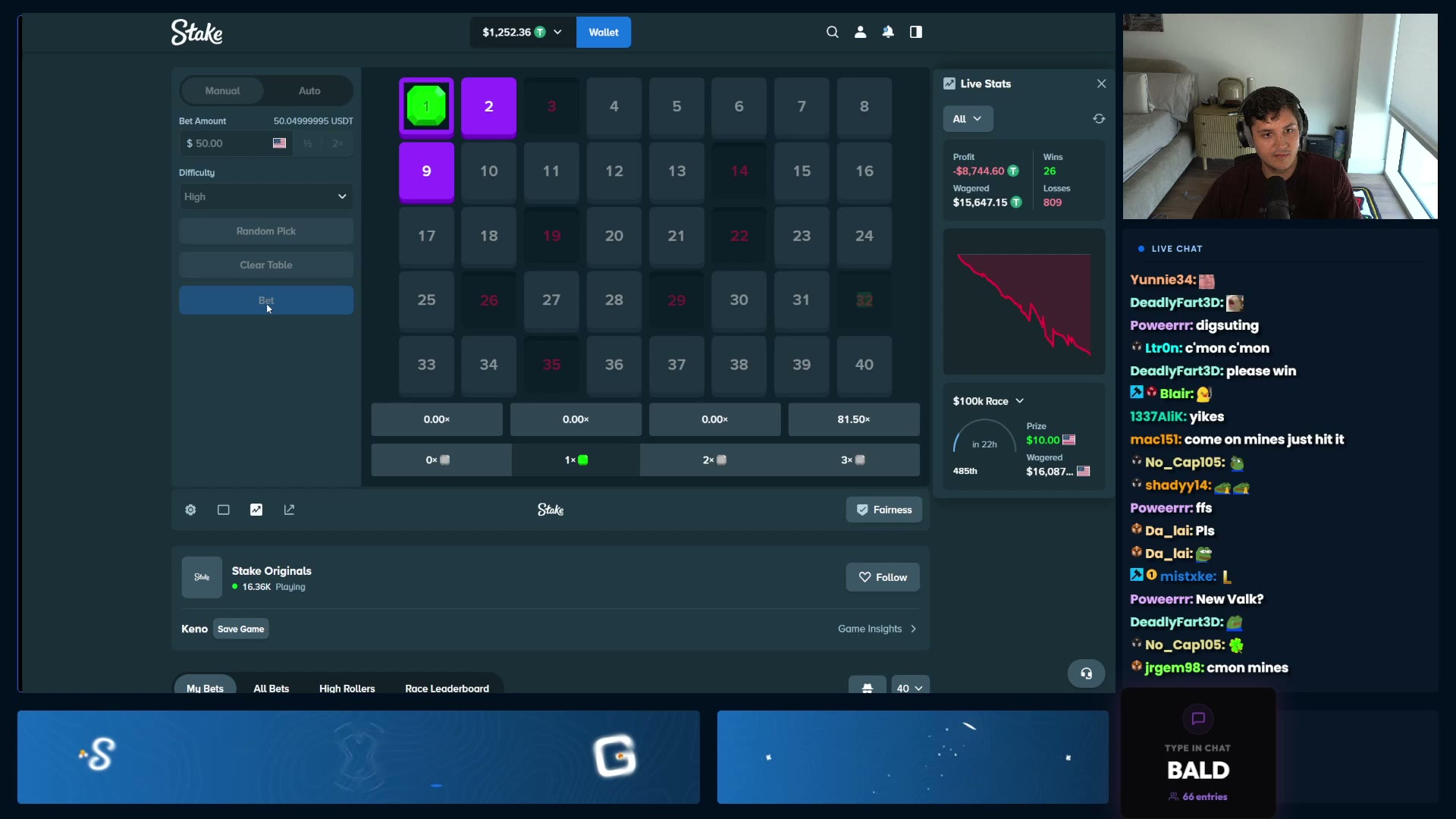This screenshot has width=1456, height=819.
Task: Click the 1× hits indicator
Action: (576, 460)
